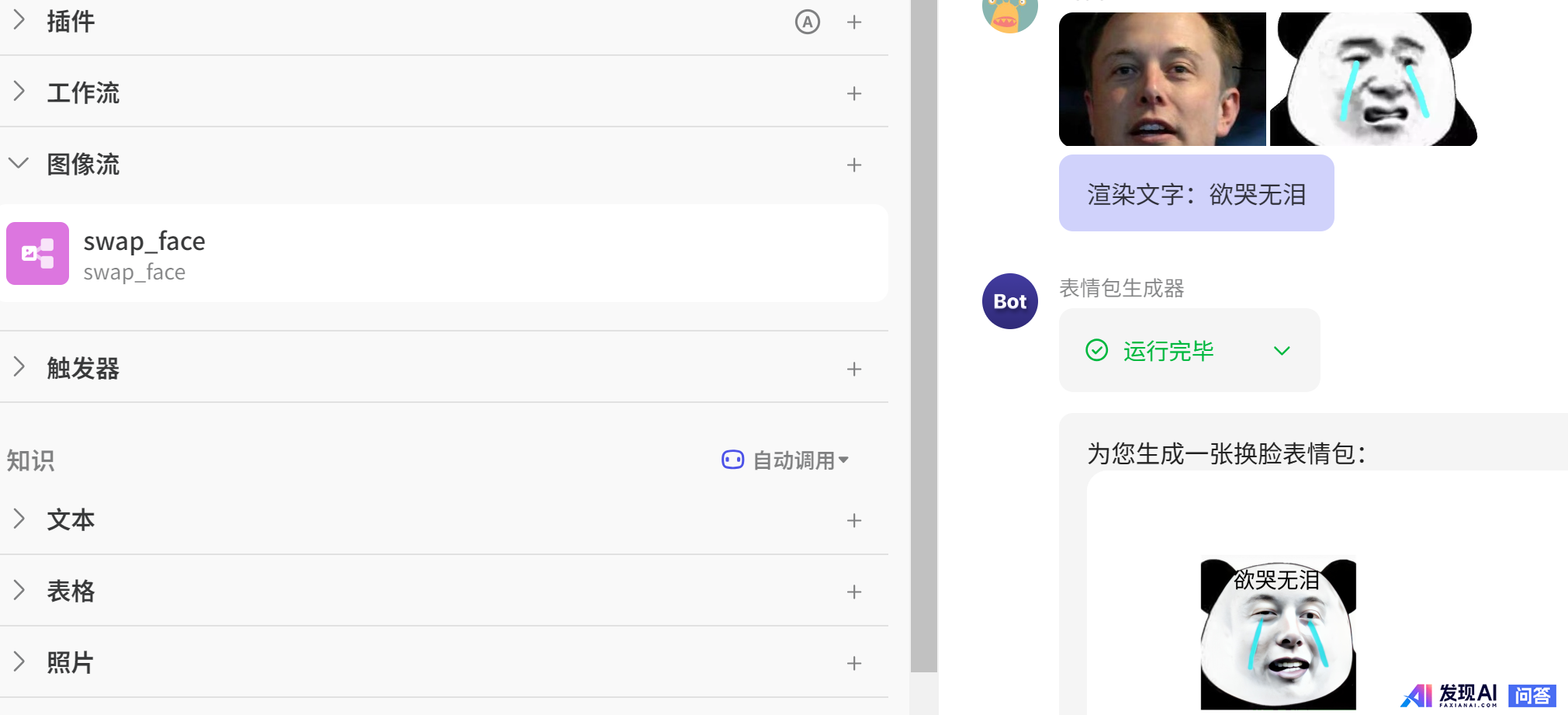Add a new workflow with the plus icon
The width and height of the screenshot is (1568, 715).
(854, 94)
